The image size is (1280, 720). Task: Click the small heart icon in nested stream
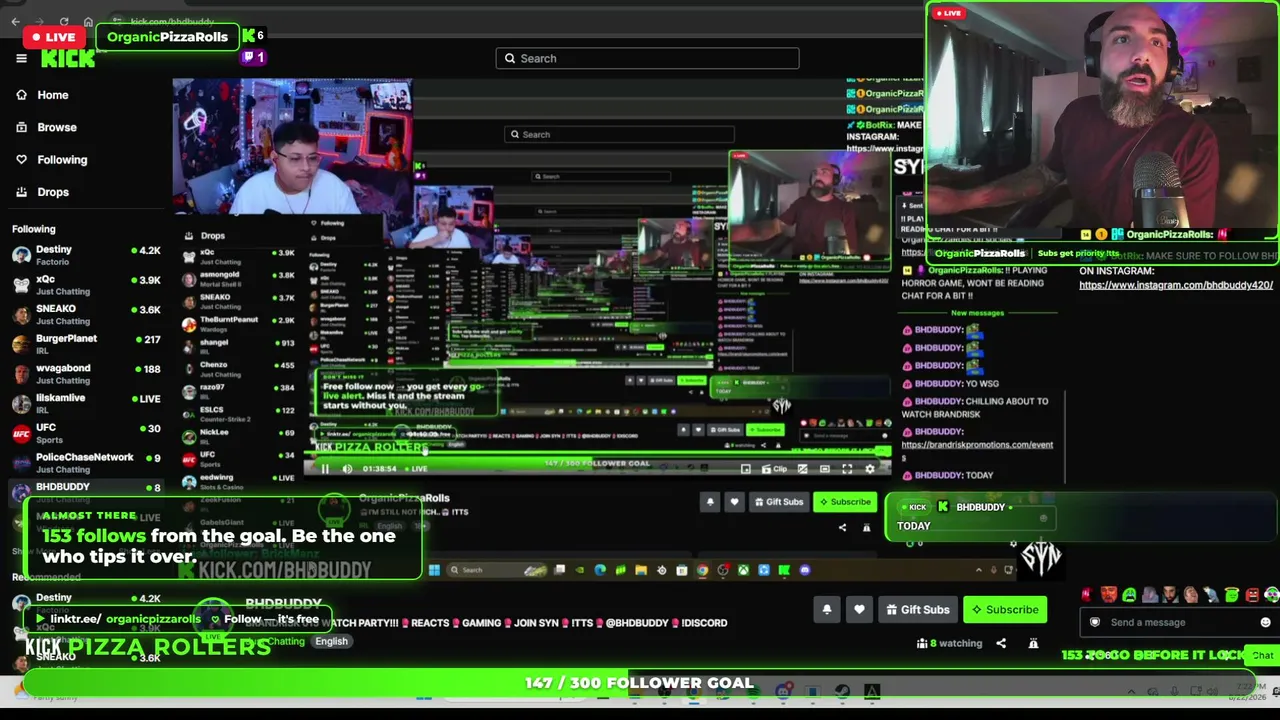(734, 502)
